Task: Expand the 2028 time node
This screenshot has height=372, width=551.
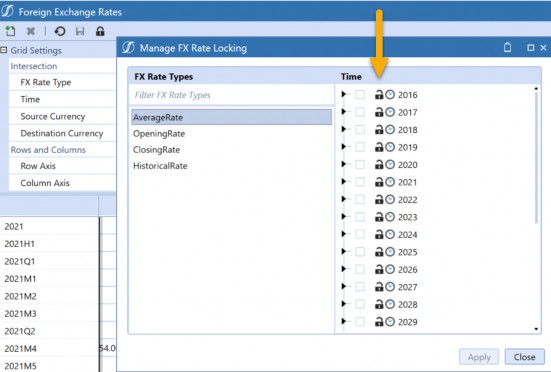Action: (x=344, y=304)
